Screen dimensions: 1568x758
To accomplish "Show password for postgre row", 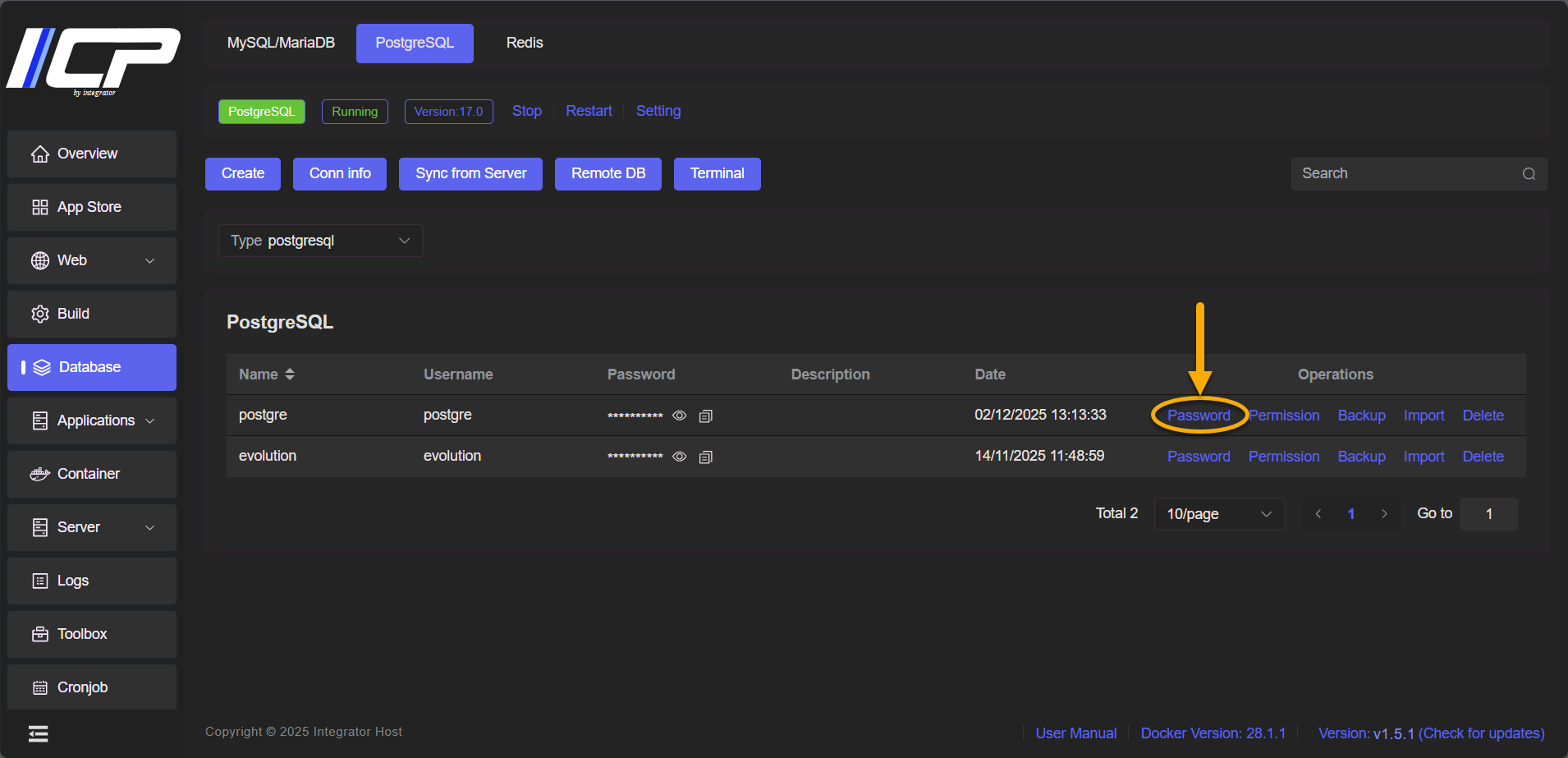I will (679, 416).
